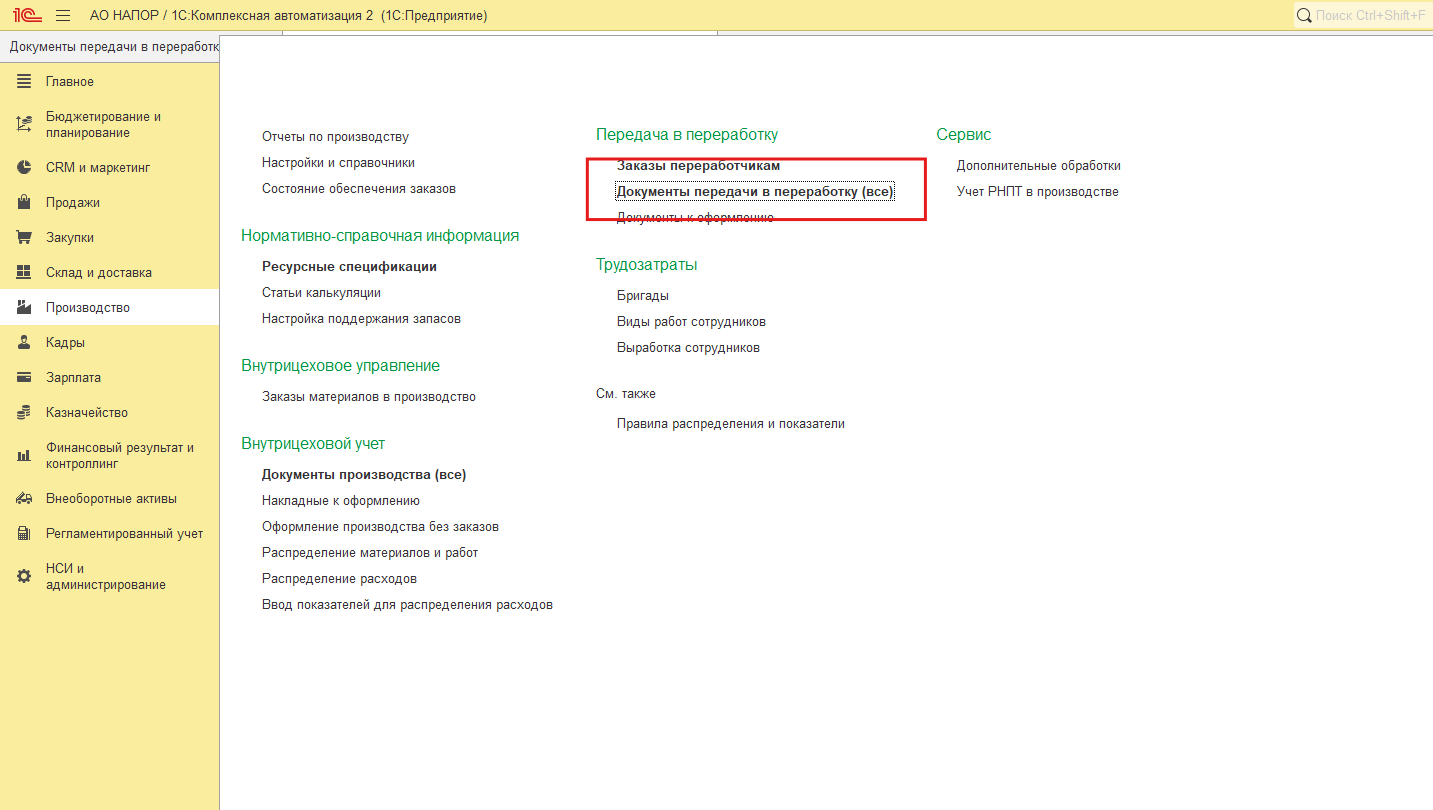Viewport: 1433px width, 810px height.
Task: Open the Продажи shopping bag icon
Action: click(24, 203)
